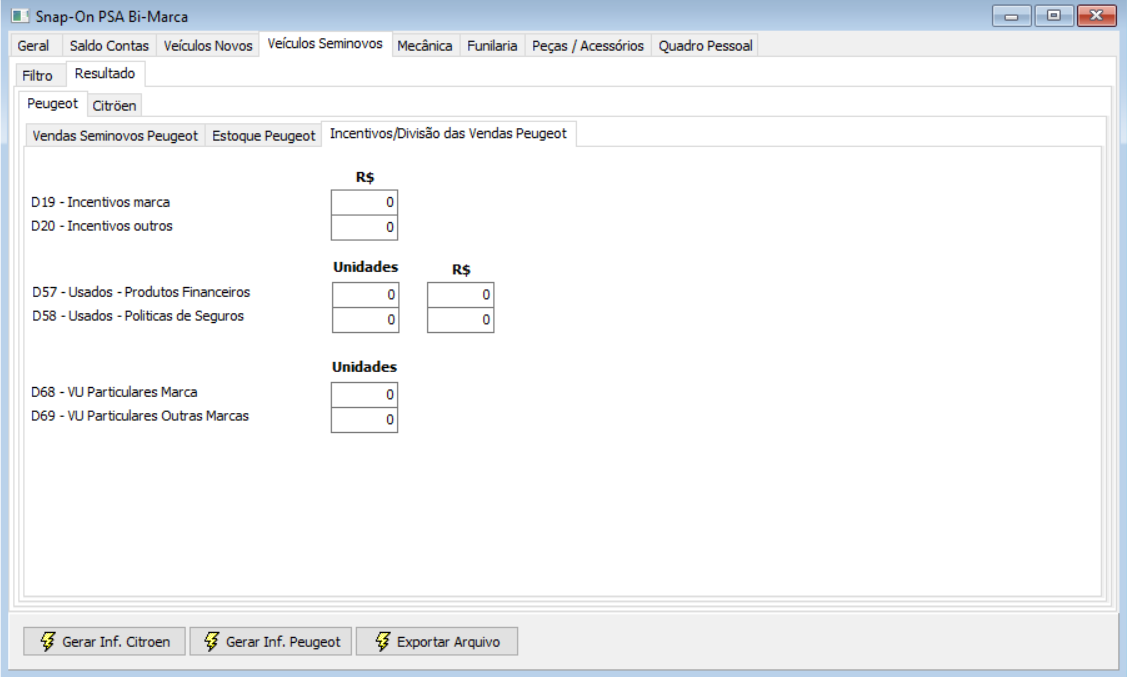Click D69 VU Particulares Outras Marcas field

[364, 420]
